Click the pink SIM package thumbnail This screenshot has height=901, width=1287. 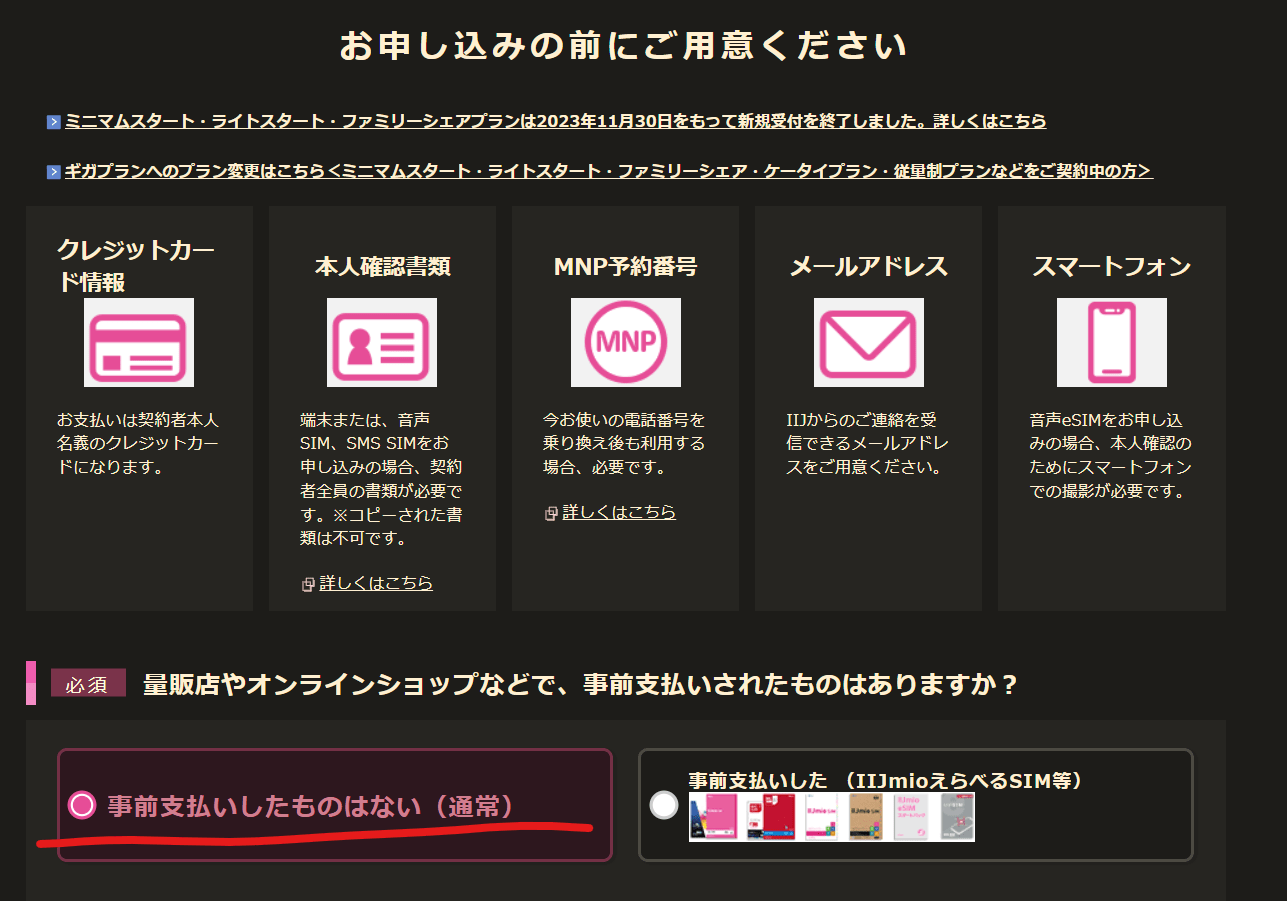tap(713, 817)
